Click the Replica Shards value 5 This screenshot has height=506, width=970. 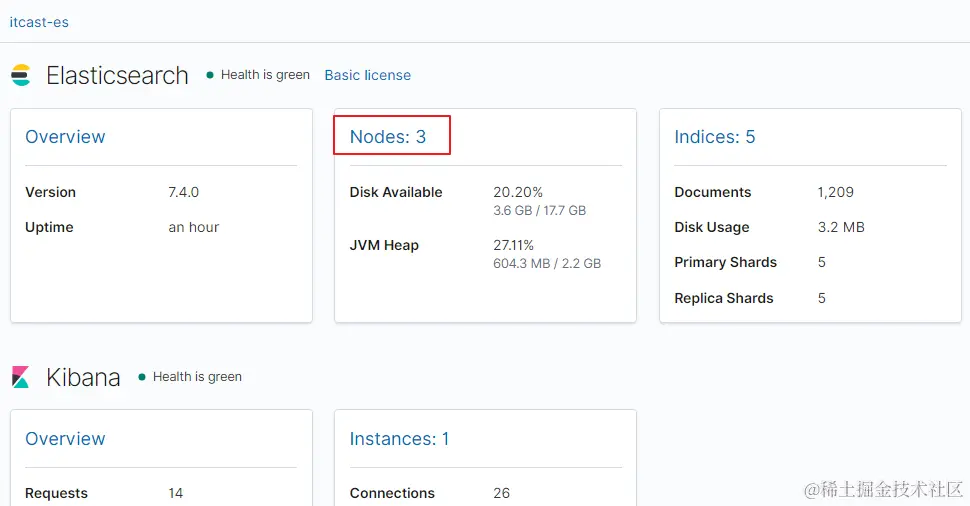(822, 298)
